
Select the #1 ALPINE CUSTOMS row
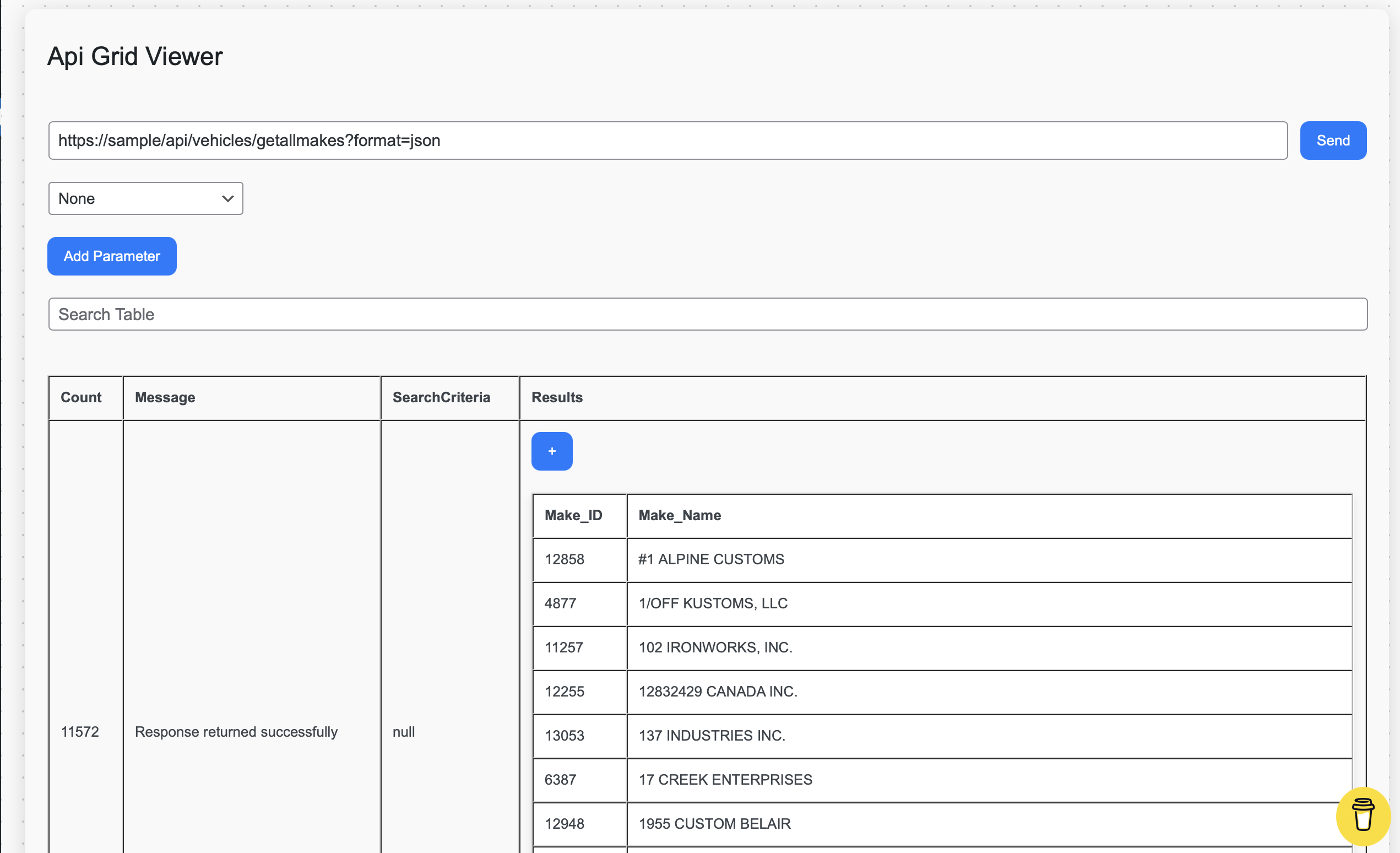pos(711,560)
